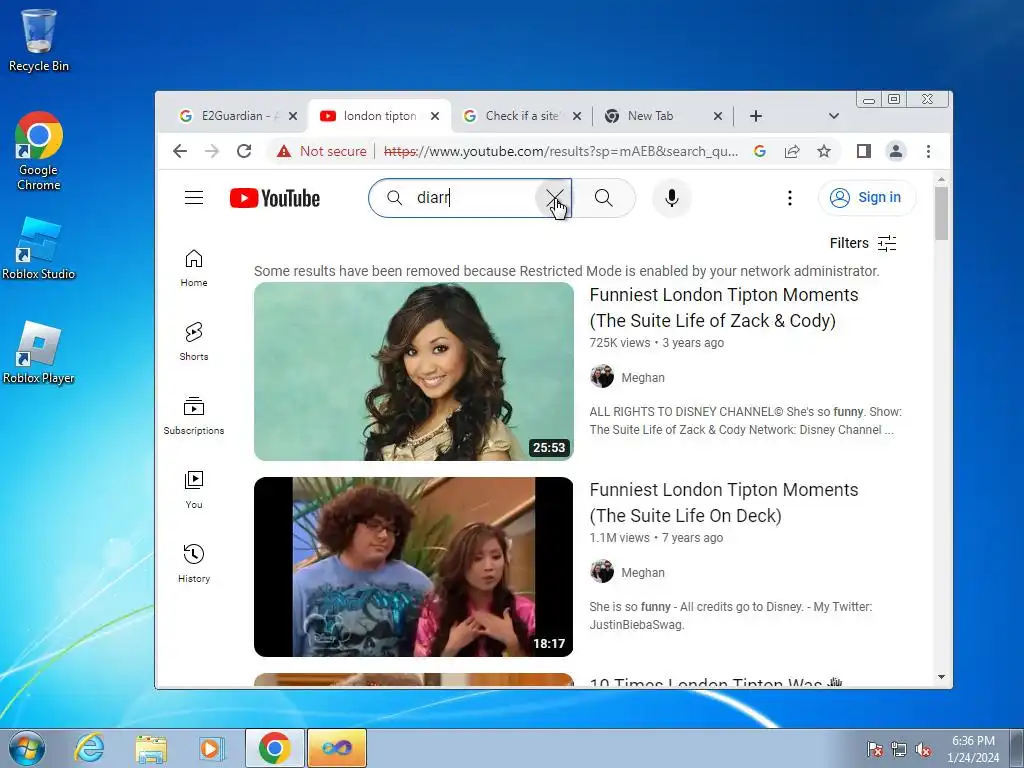Open Suite Life of Zack & Cody thumbnail
The height and width of the screenshot is (768, 1024).
coord(413,372)
